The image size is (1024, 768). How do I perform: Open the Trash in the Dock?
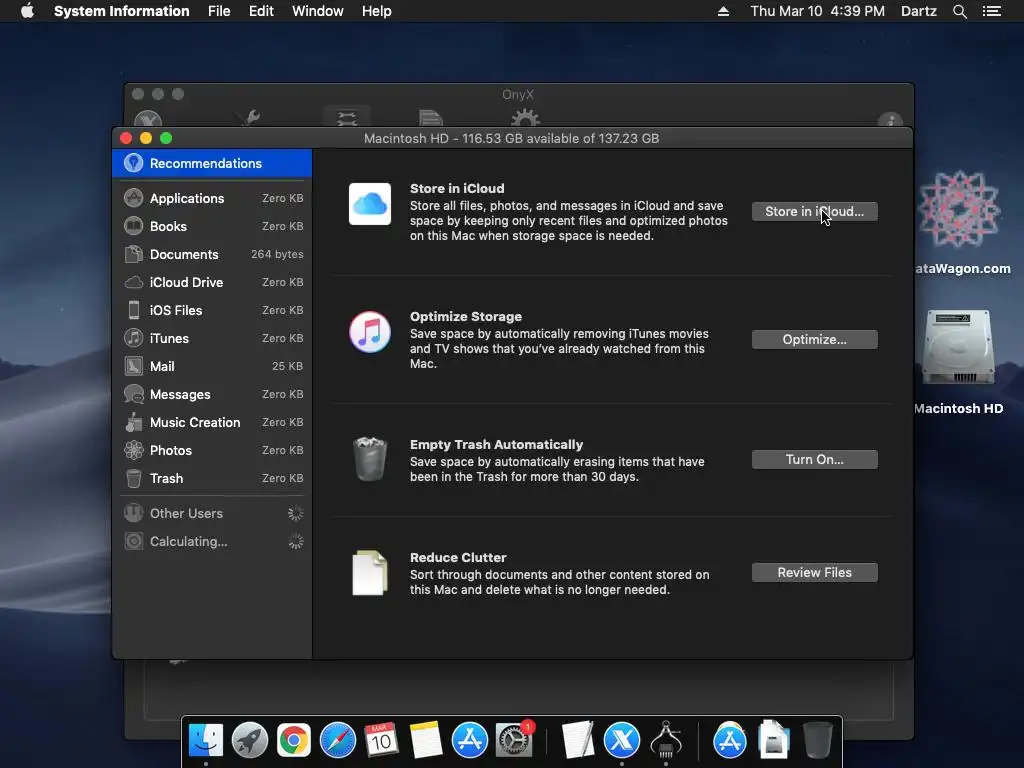click(818, 741)
